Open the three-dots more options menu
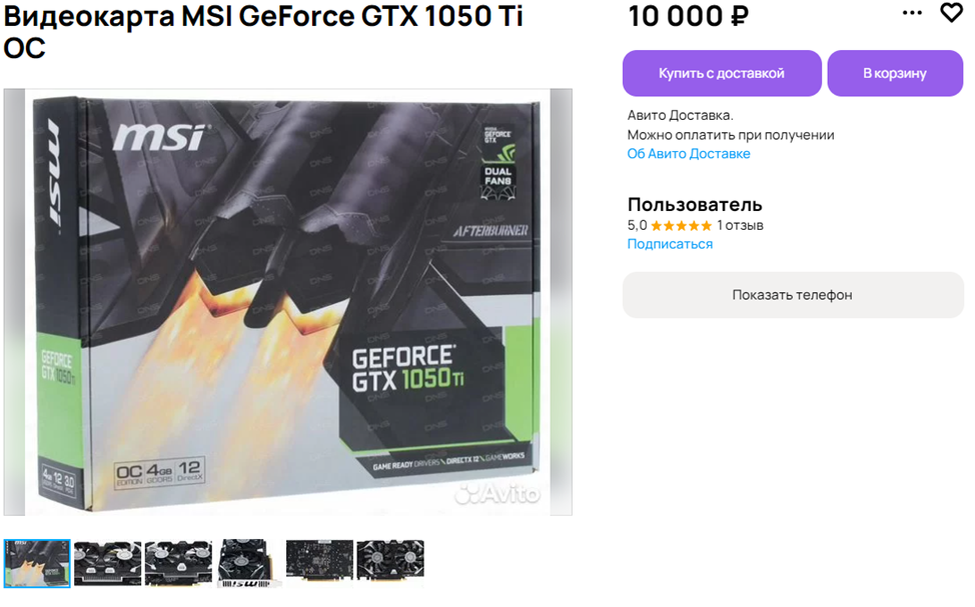The height and width of the screenshot is (607, 975). click(912, 12)
